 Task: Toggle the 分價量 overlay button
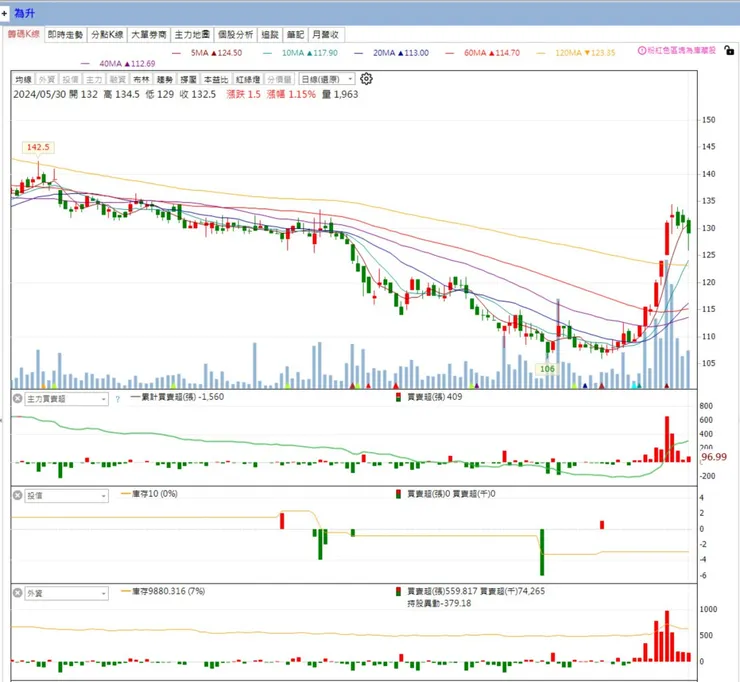tap(280, 79)
